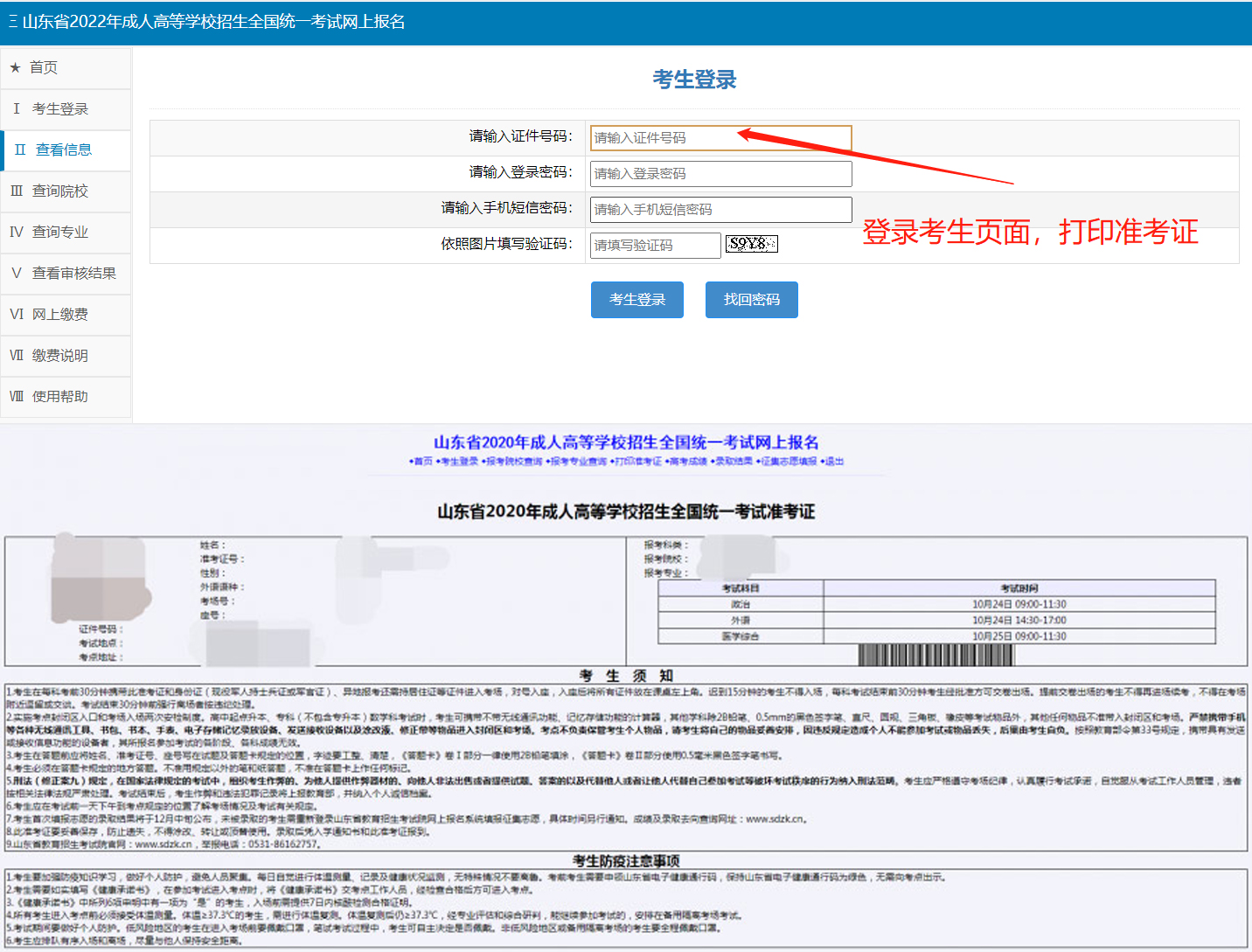Open the 报考院校查询 link
Image resolution: width=1252 pixels, height=952 pixels.
pos(513,462)
